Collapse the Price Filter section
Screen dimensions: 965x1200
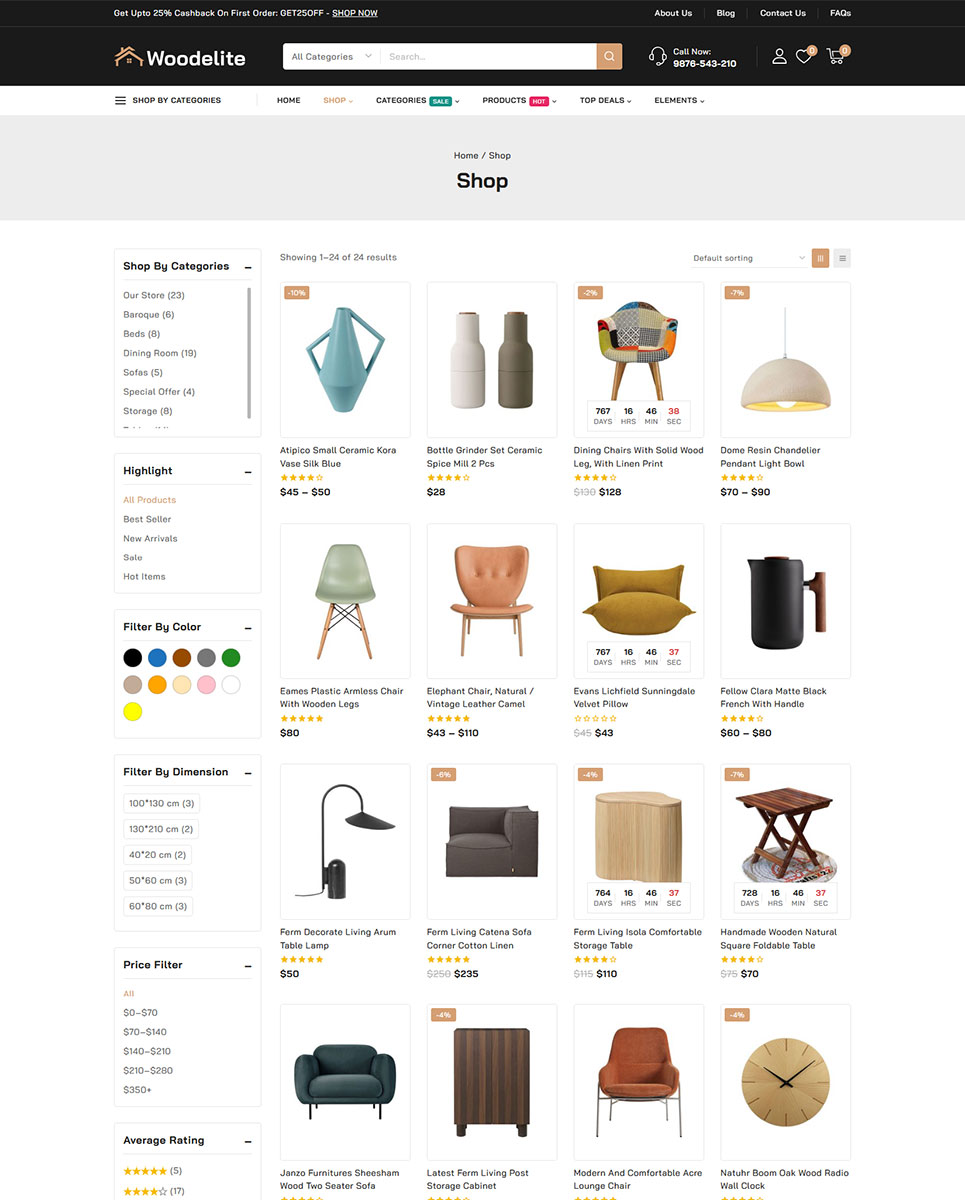(x=248, y=966)
